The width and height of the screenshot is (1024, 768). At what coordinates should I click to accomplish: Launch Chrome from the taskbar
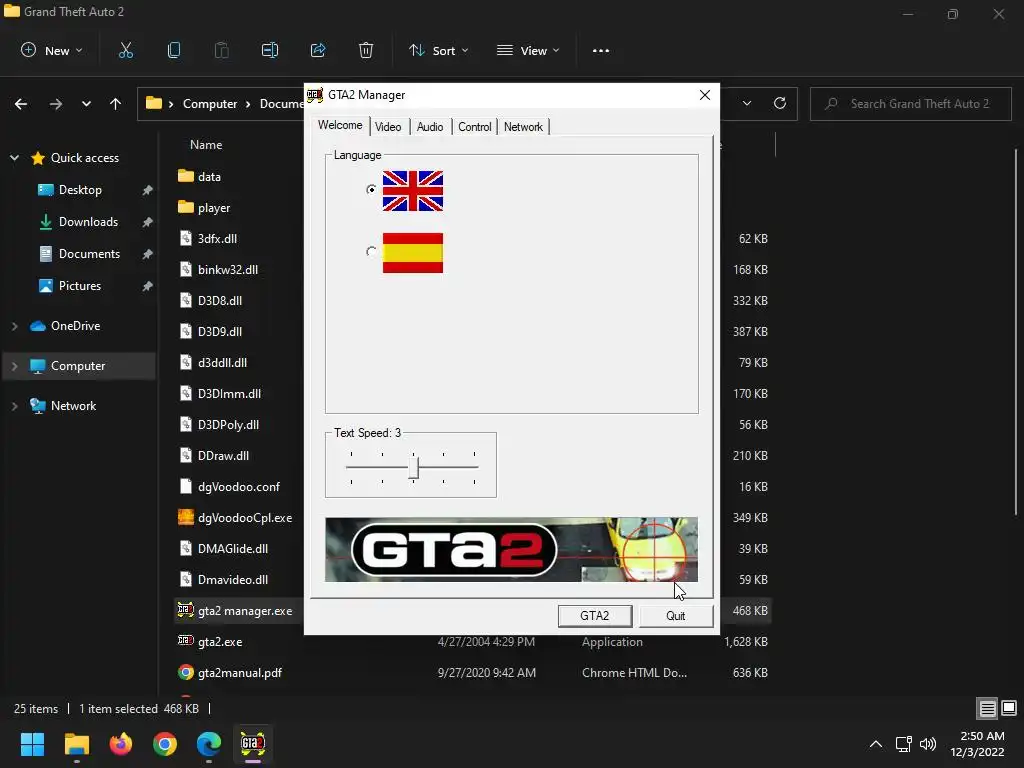[x=165, y=744]
